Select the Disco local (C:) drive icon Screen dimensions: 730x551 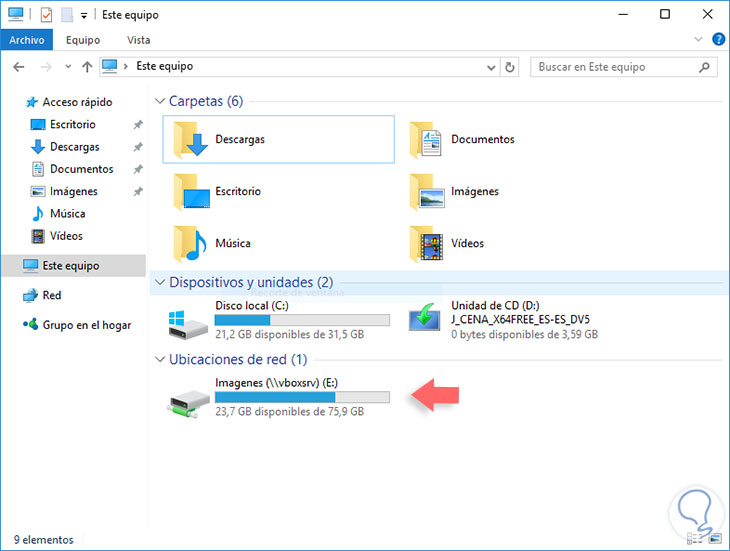tap(187, 324)
